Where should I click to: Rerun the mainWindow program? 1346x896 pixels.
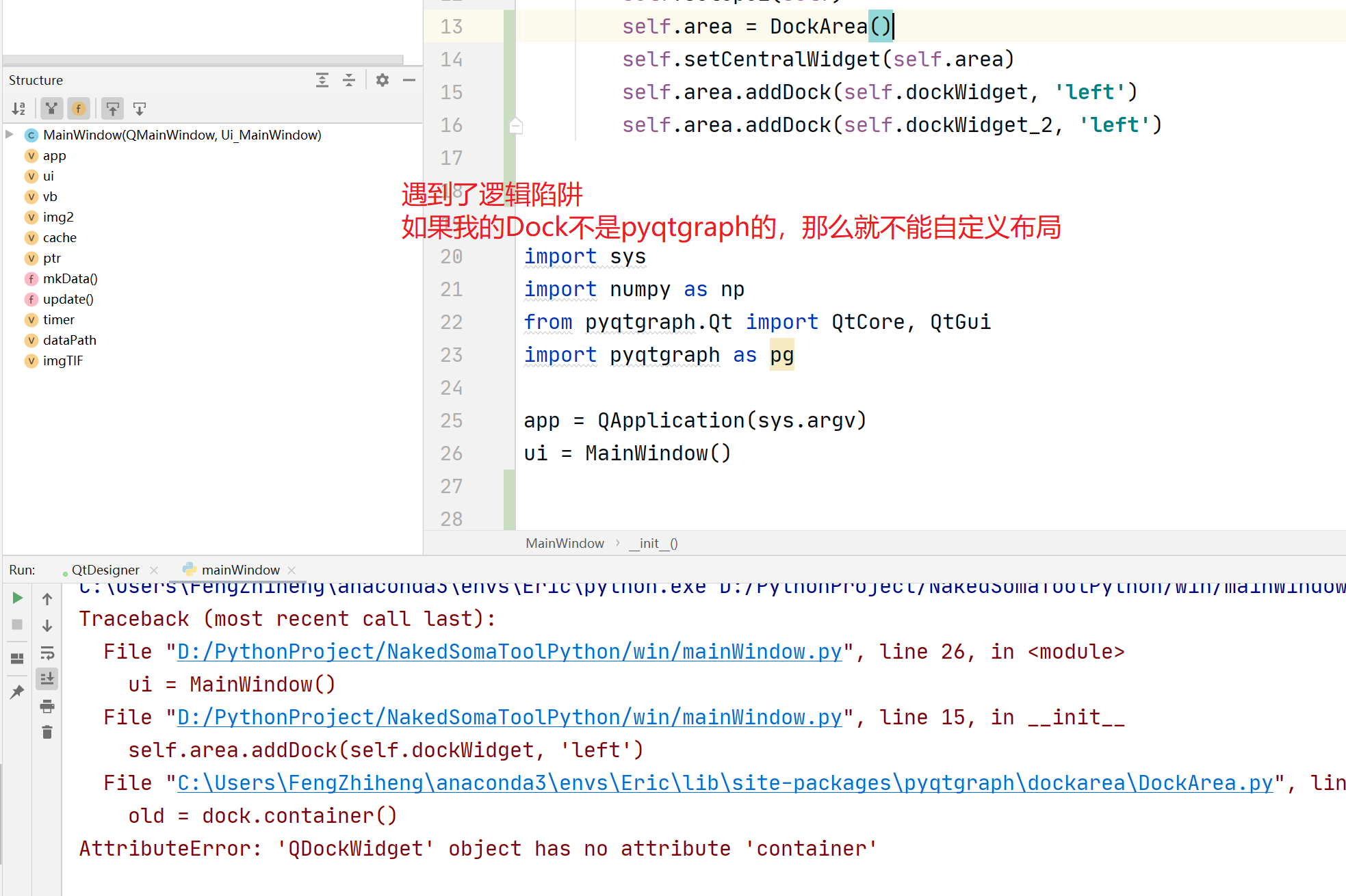17,597
